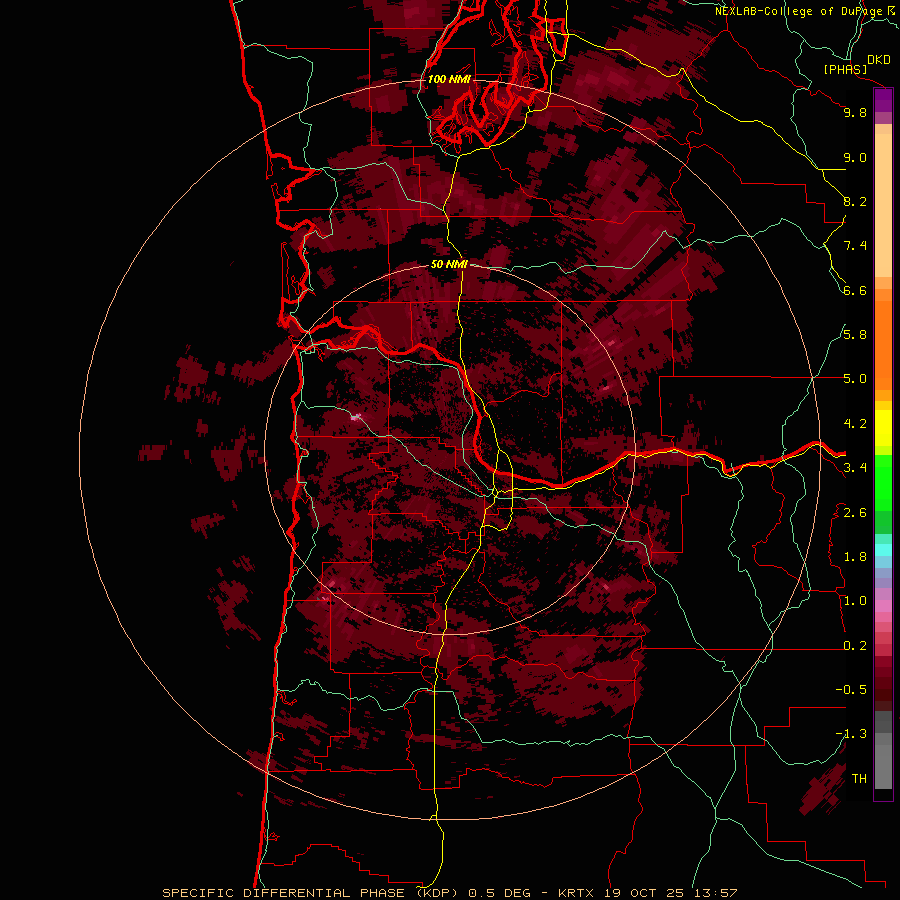The width and height of the screenshot is (900, 900).
Task: Click the 5.0 legend value
Action: click(855, 379)
